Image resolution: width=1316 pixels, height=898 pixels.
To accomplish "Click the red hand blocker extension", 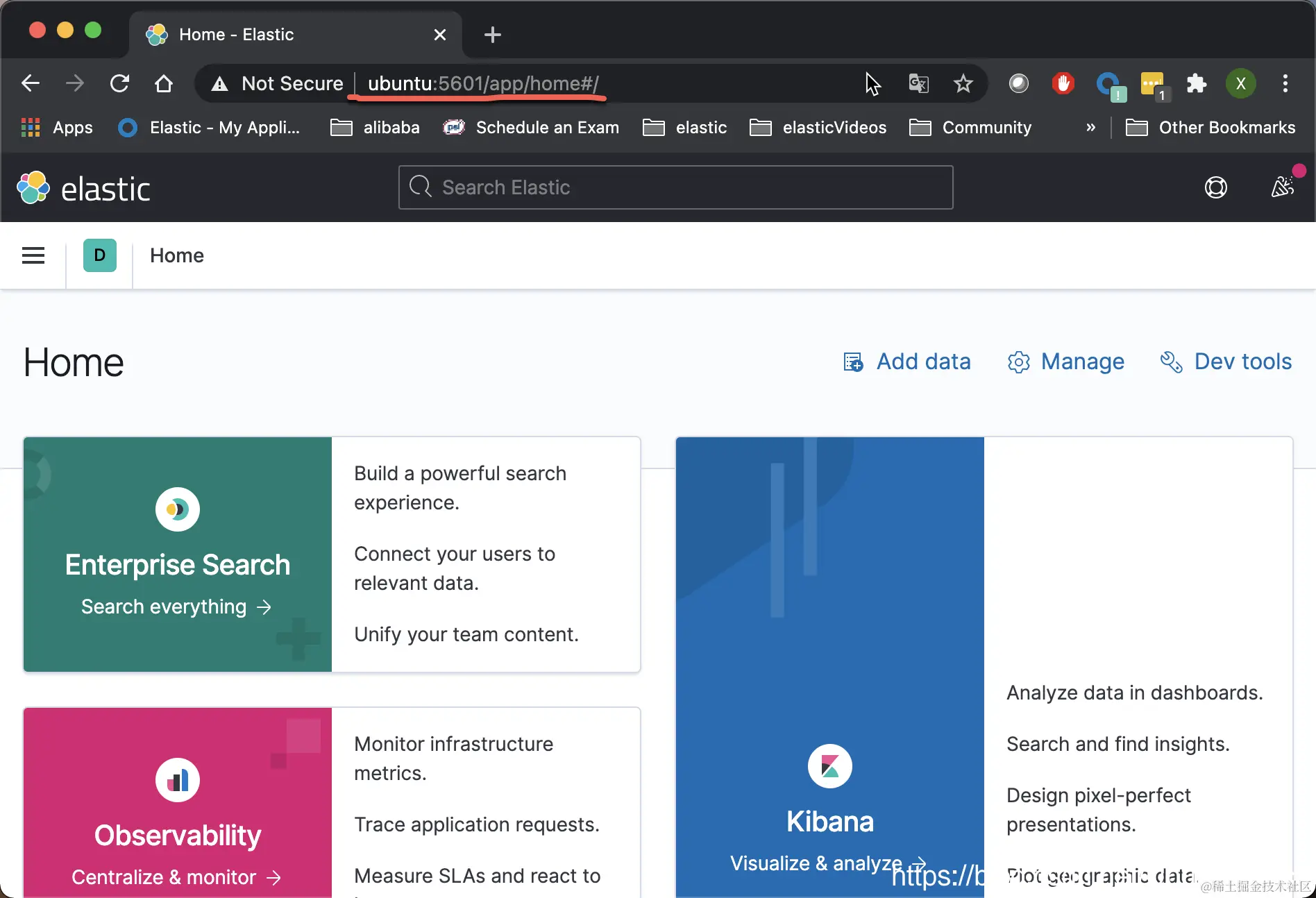I will click(1063, 83).
